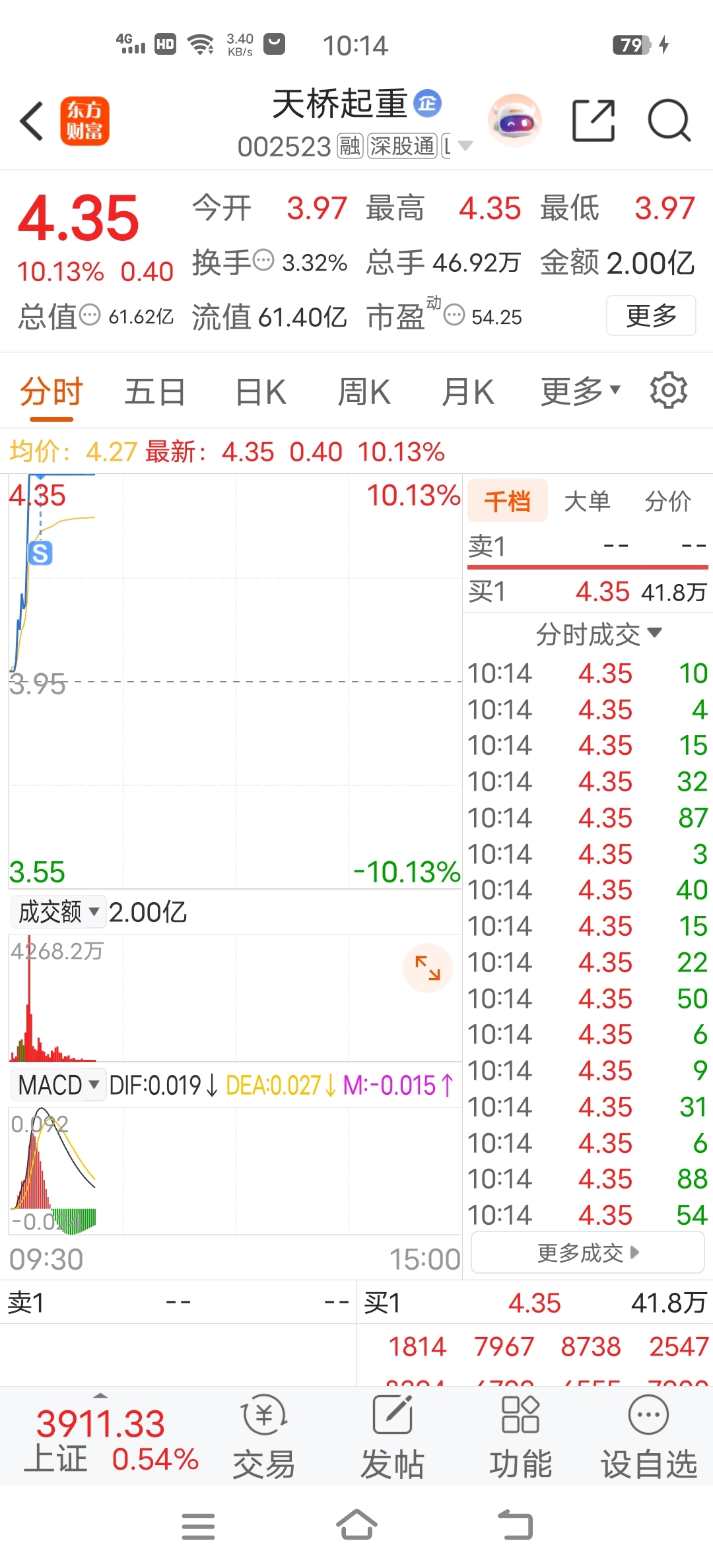Image resolution: width=713 pixels, height=1568 pixels.
Task: Tap the turnover volume bar chart
Action: click(235, 998)
